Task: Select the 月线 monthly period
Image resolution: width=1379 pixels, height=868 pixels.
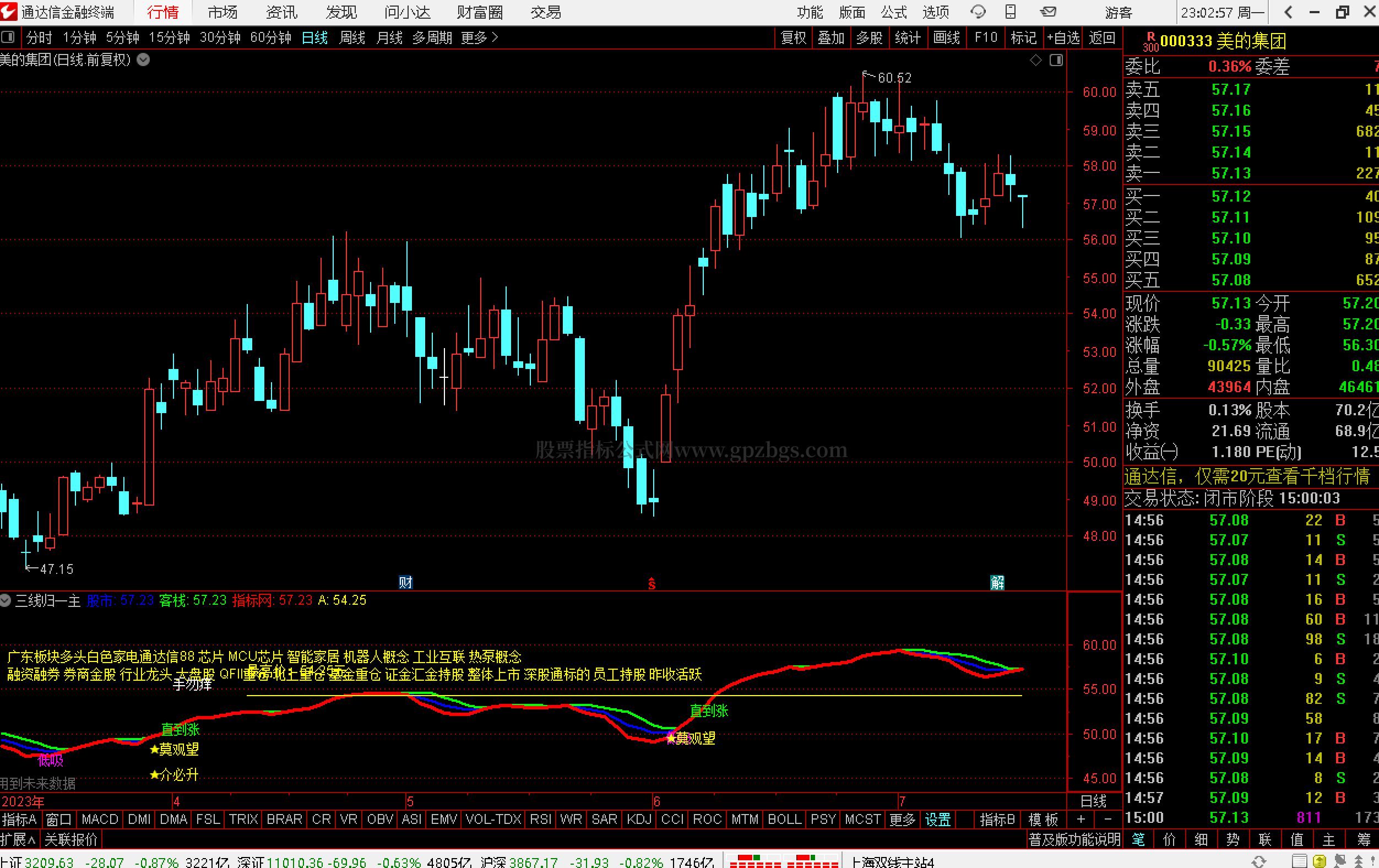Action: 389,37
